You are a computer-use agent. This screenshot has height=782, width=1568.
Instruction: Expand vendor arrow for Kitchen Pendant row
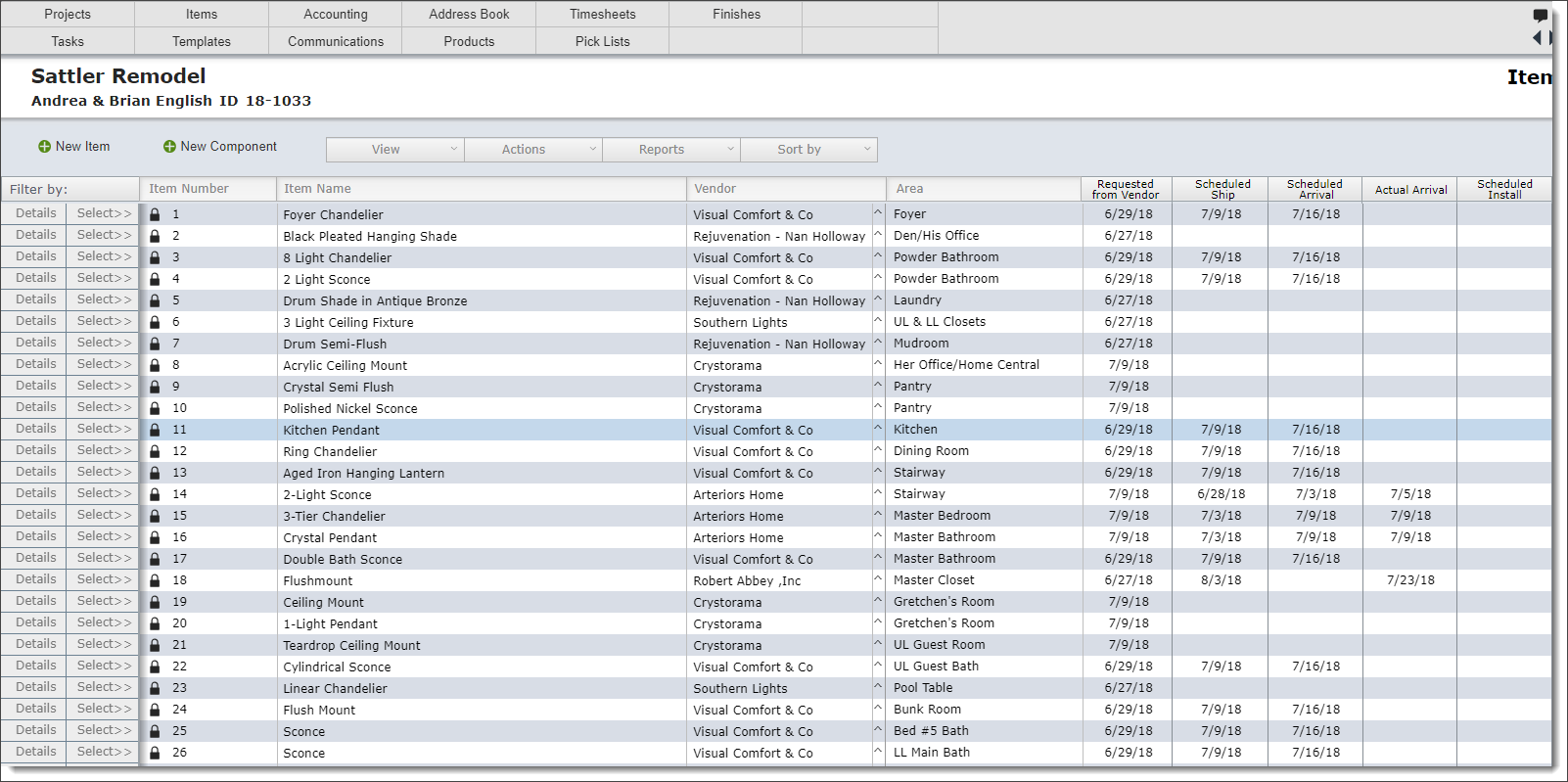click(878, 428)
